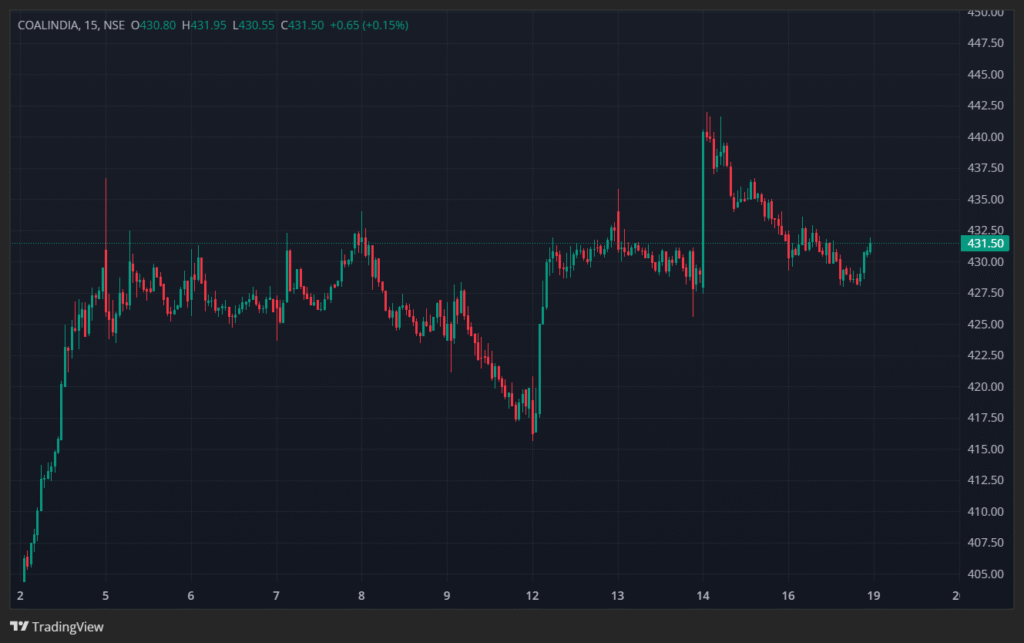Click the COALINDIA symbol name
Image resolution: width=1024 pixels, height=643 pixels.
[x=48, y=24]
